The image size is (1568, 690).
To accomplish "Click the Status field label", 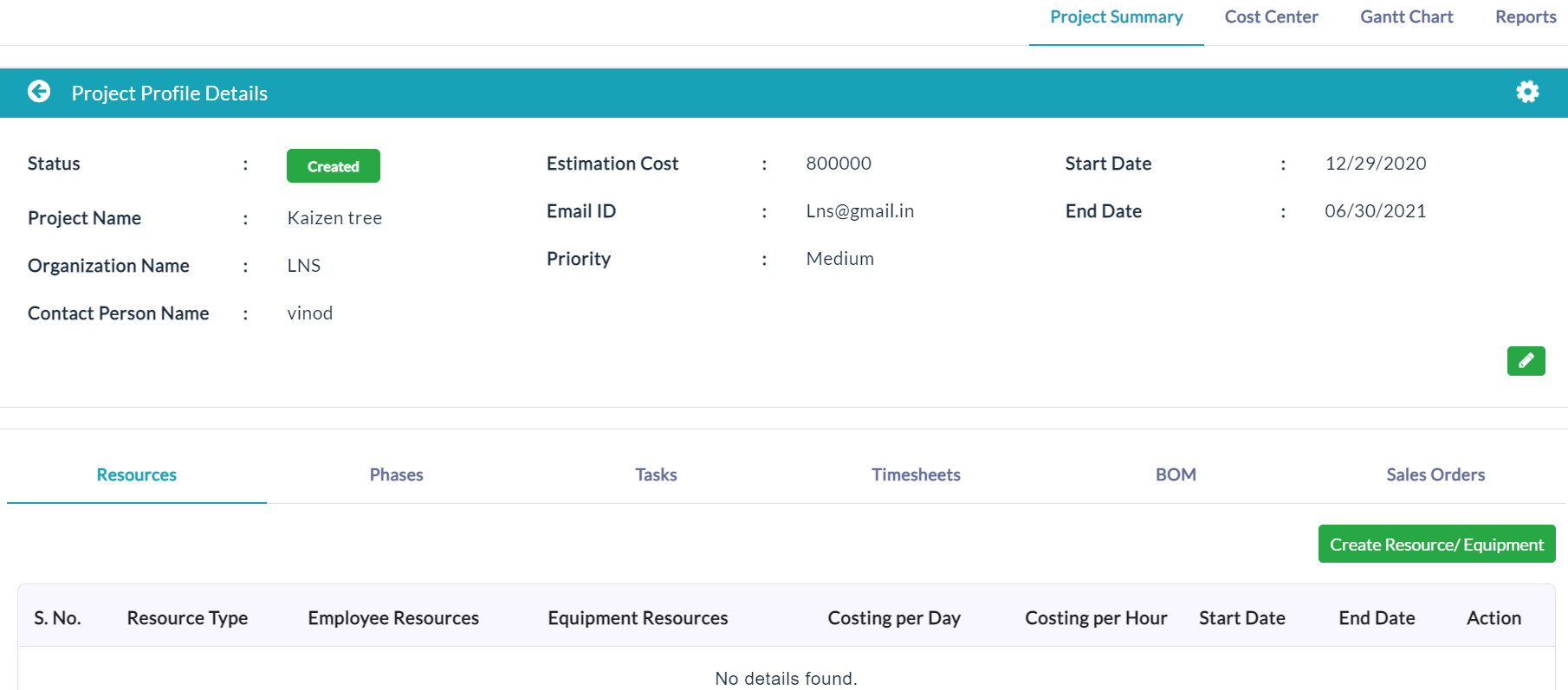I will coord(54,164).
